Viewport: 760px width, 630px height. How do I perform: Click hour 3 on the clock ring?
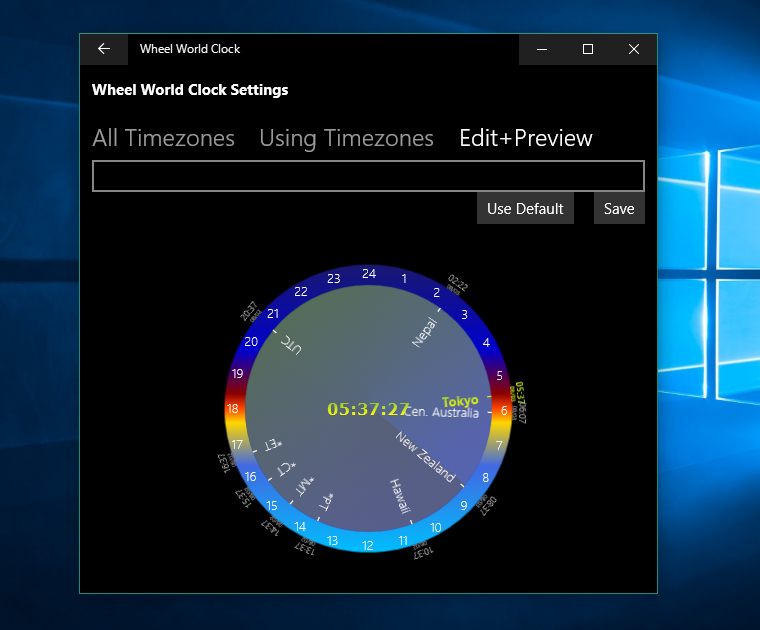point(464,315)
